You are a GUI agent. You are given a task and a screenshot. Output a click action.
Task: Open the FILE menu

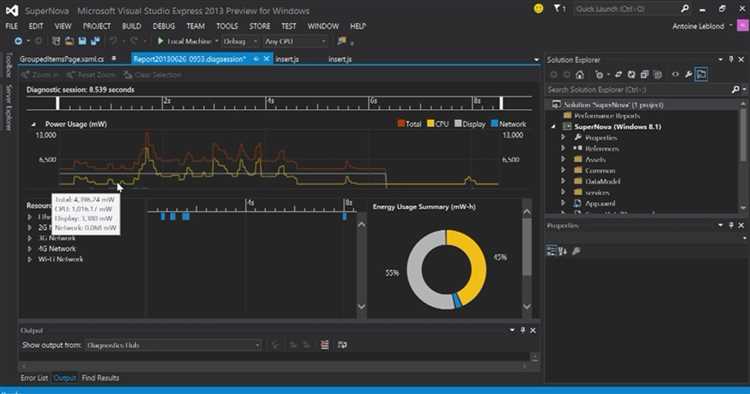(x=11, y=26)
